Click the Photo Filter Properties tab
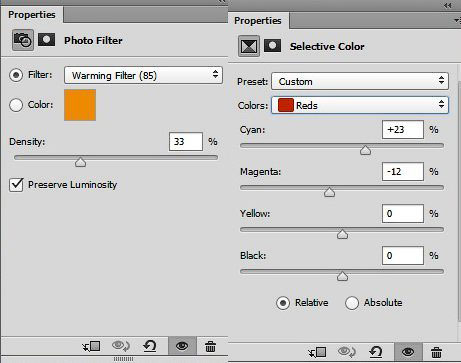The image size is (461, 363). (32, 15)
